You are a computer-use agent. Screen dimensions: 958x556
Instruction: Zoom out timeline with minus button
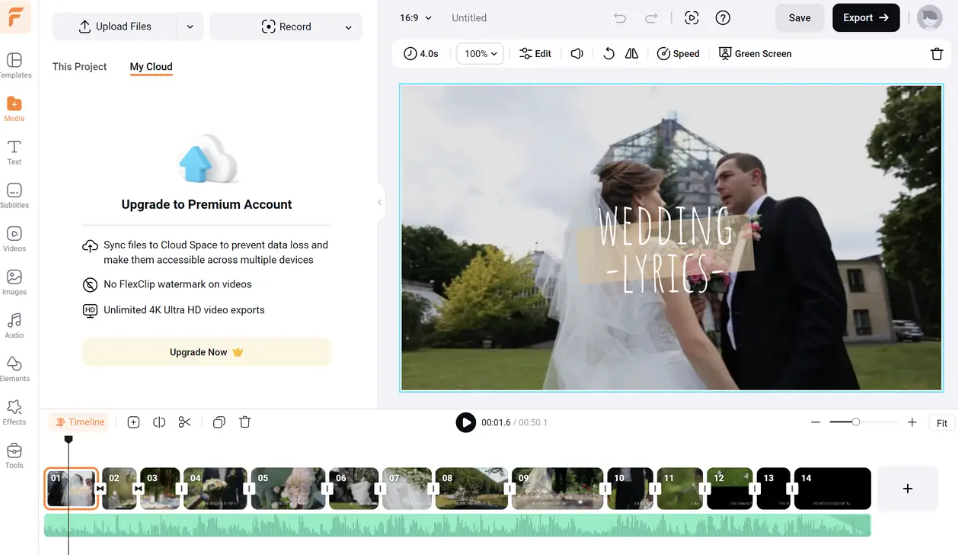[x=815, y=422]
